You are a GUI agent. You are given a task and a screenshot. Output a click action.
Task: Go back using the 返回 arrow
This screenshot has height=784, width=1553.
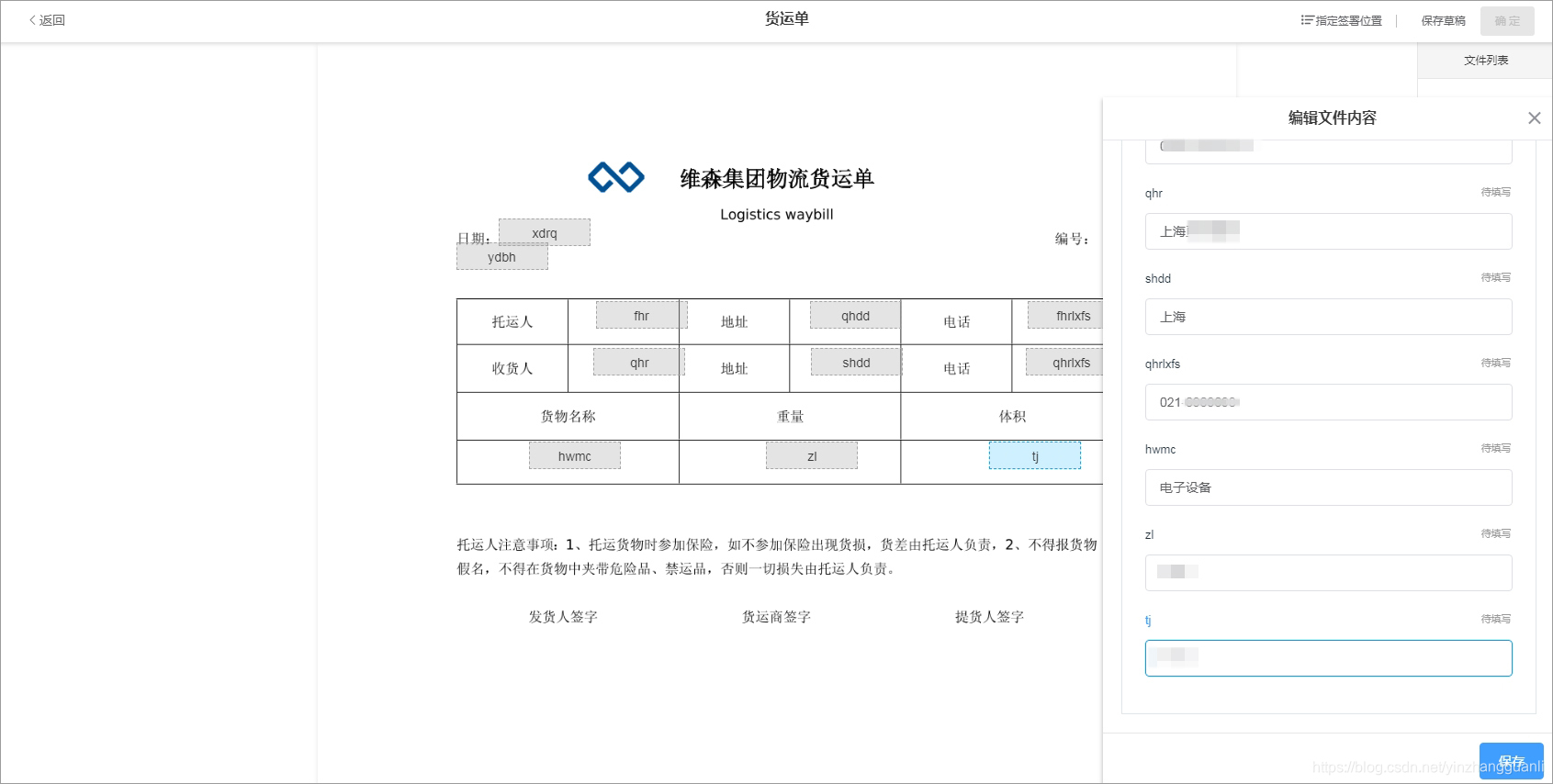click(x=47, y=20)
